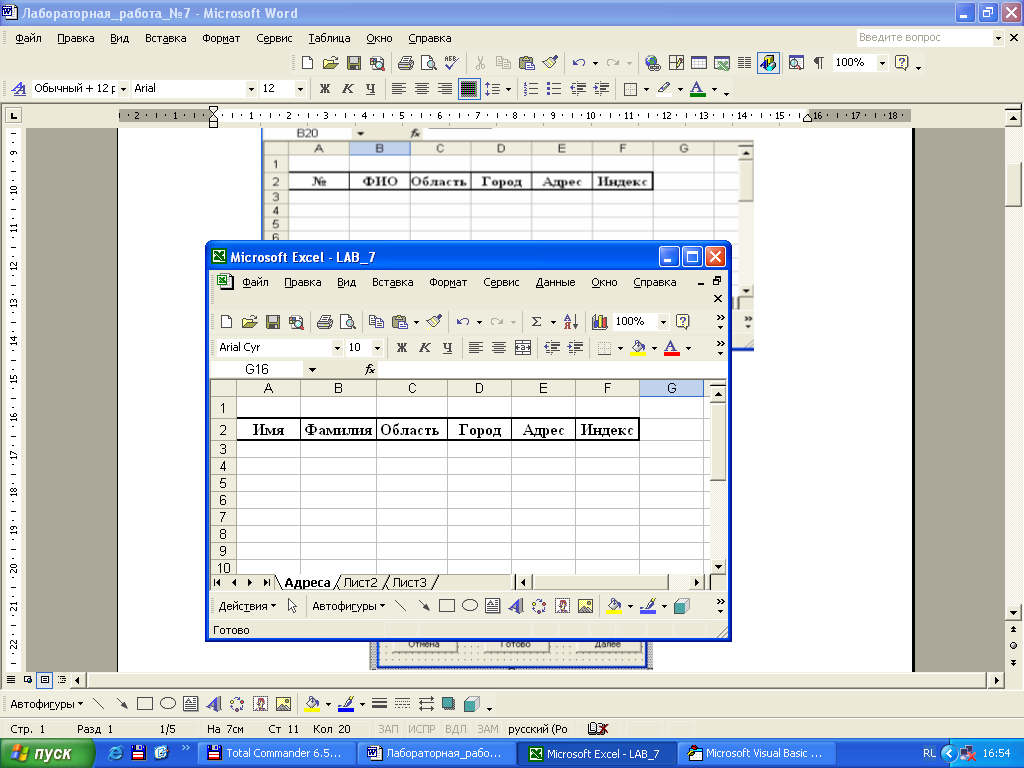Image resolution: width=1024 pixels, height=768 pixels.
Task: Click Excel fill color bucket swatch
Action: [x=638, y=347]
